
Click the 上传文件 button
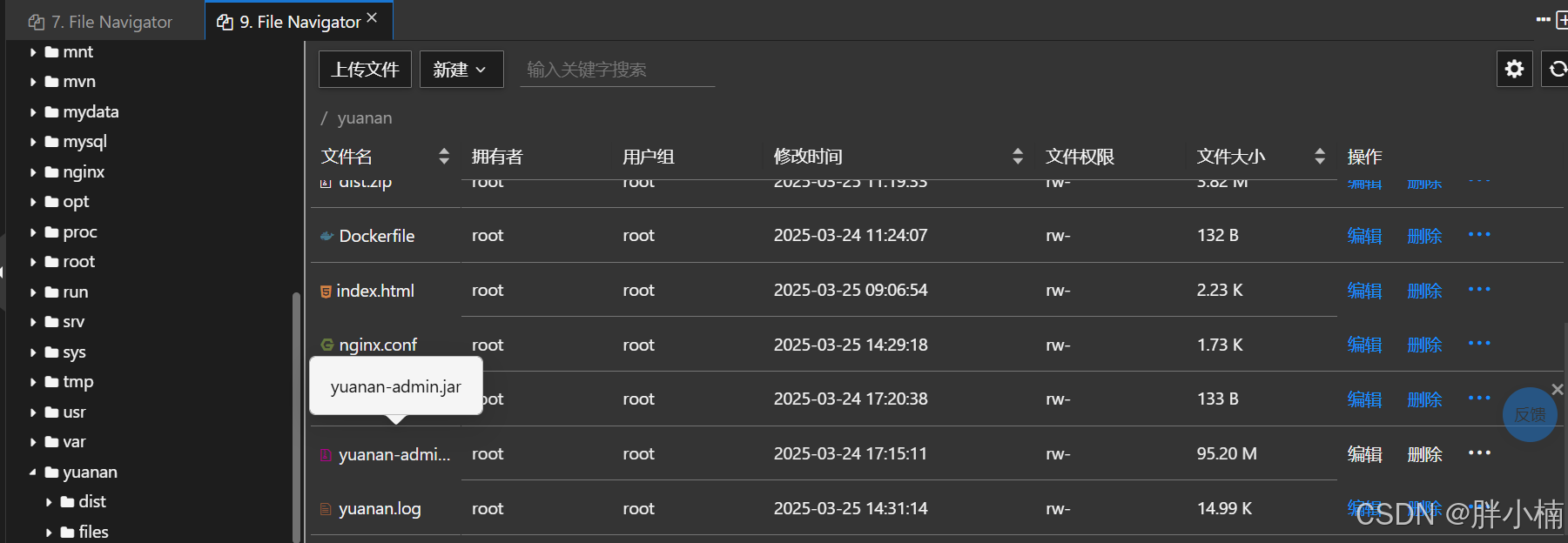[x=365, y=70]
